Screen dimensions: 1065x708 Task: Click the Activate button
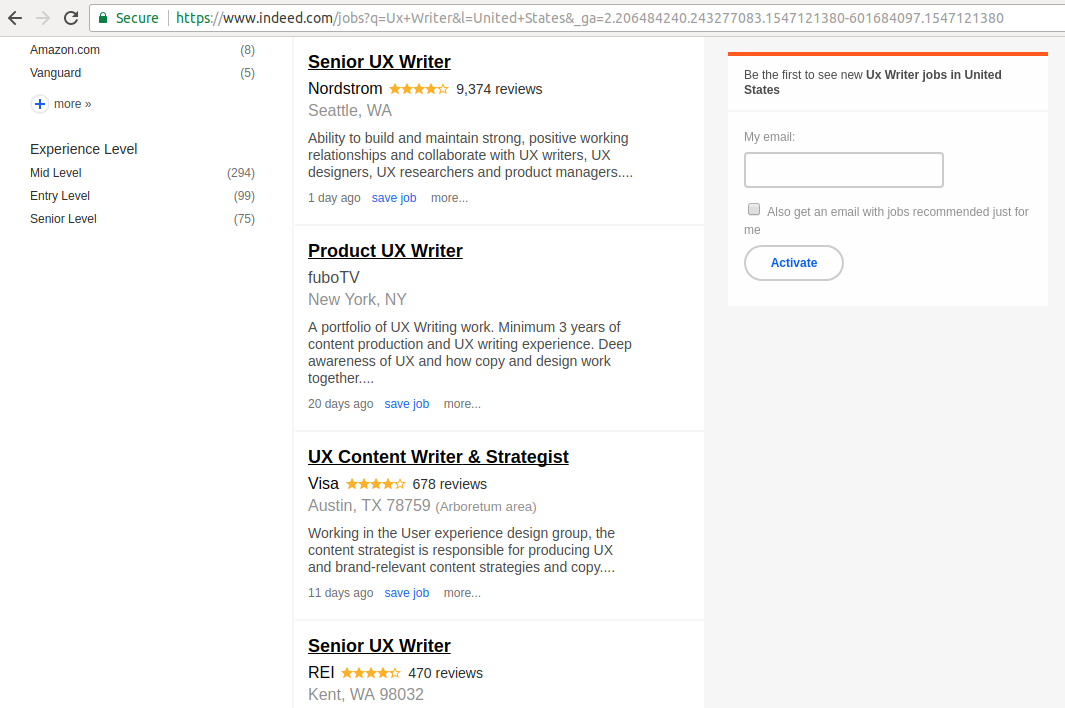tap(793, 263)
